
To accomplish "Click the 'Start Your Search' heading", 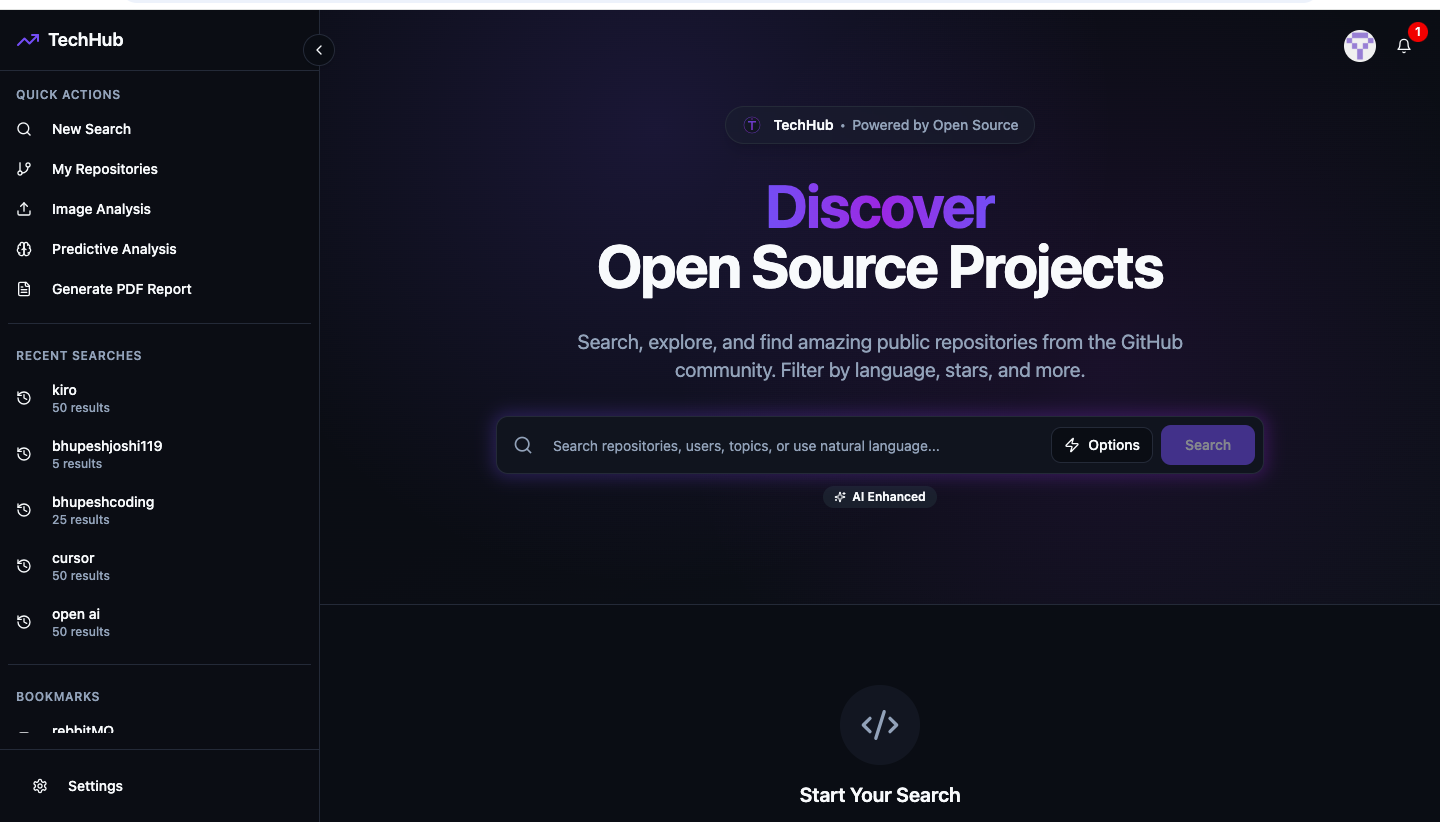I will 880,795.
